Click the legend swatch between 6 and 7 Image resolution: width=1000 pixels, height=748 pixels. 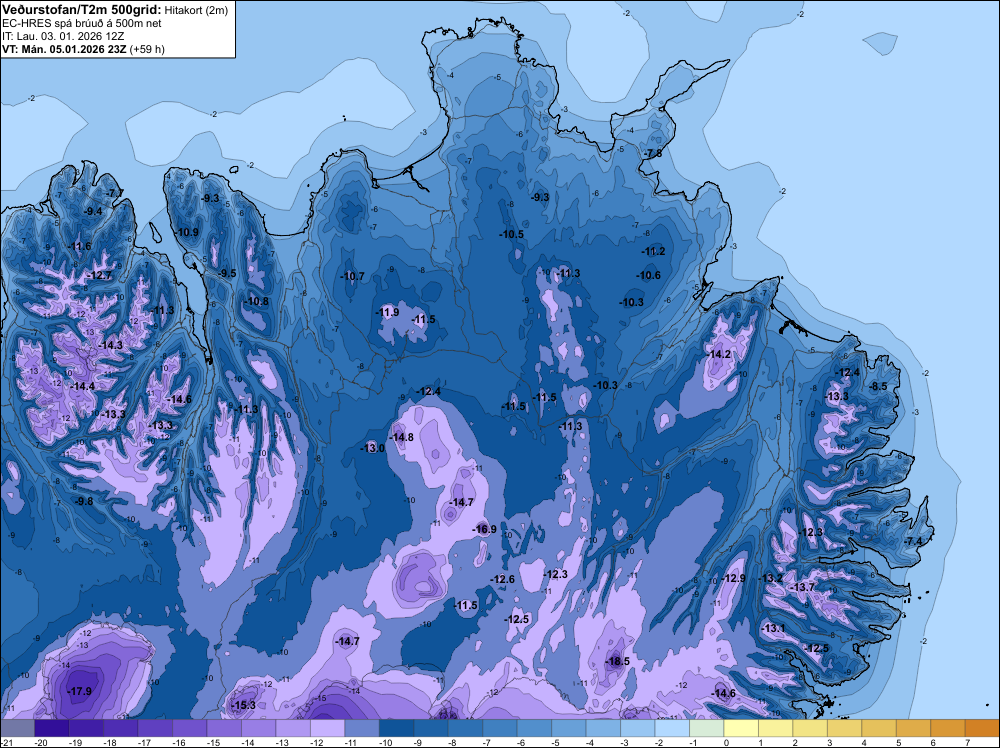click(x=947, y=728)
